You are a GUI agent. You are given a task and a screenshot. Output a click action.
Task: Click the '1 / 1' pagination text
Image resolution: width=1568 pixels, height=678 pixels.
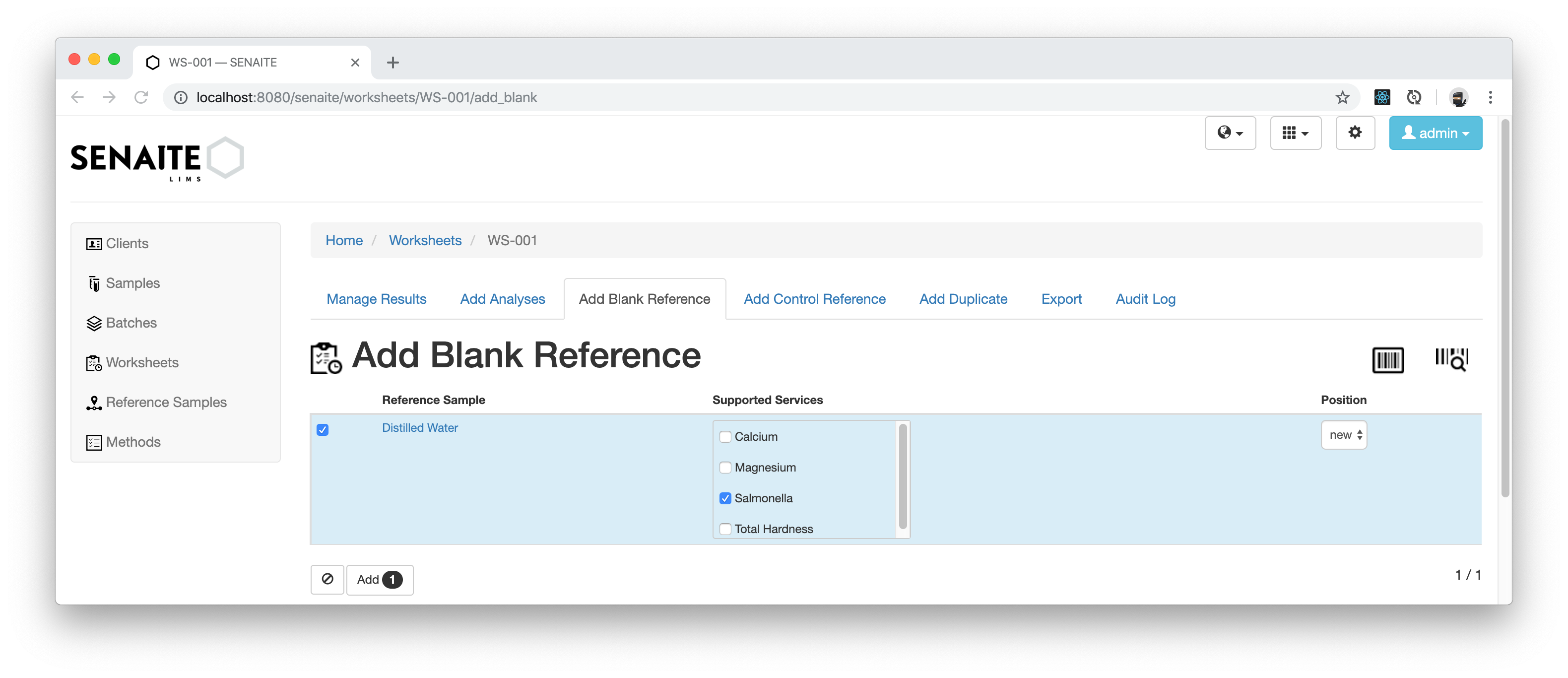[x=1468, y=575]
